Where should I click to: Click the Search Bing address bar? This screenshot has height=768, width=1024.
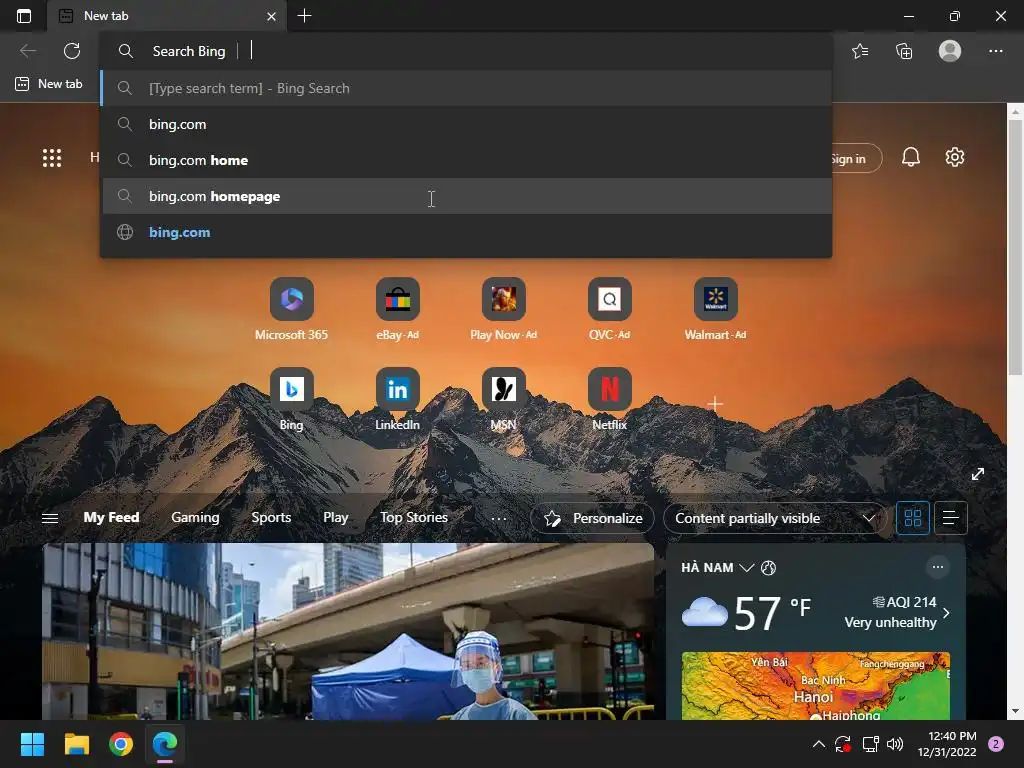tap(467, 51)
